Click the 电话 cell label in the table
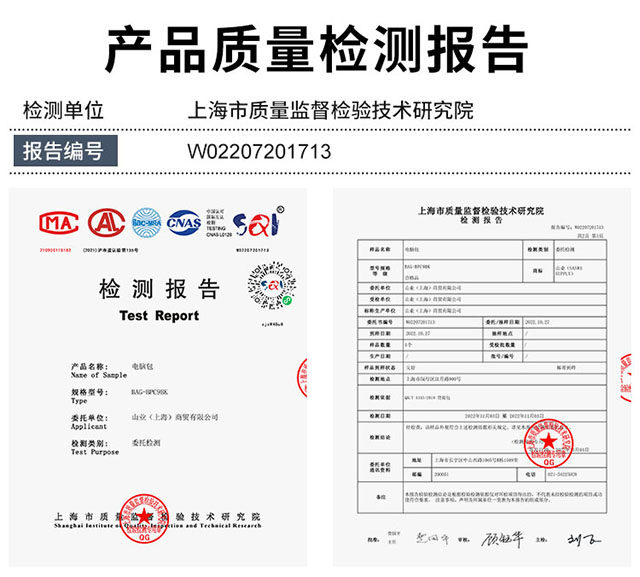This screenshot has height=577, width=640. (x=530, y=475)
